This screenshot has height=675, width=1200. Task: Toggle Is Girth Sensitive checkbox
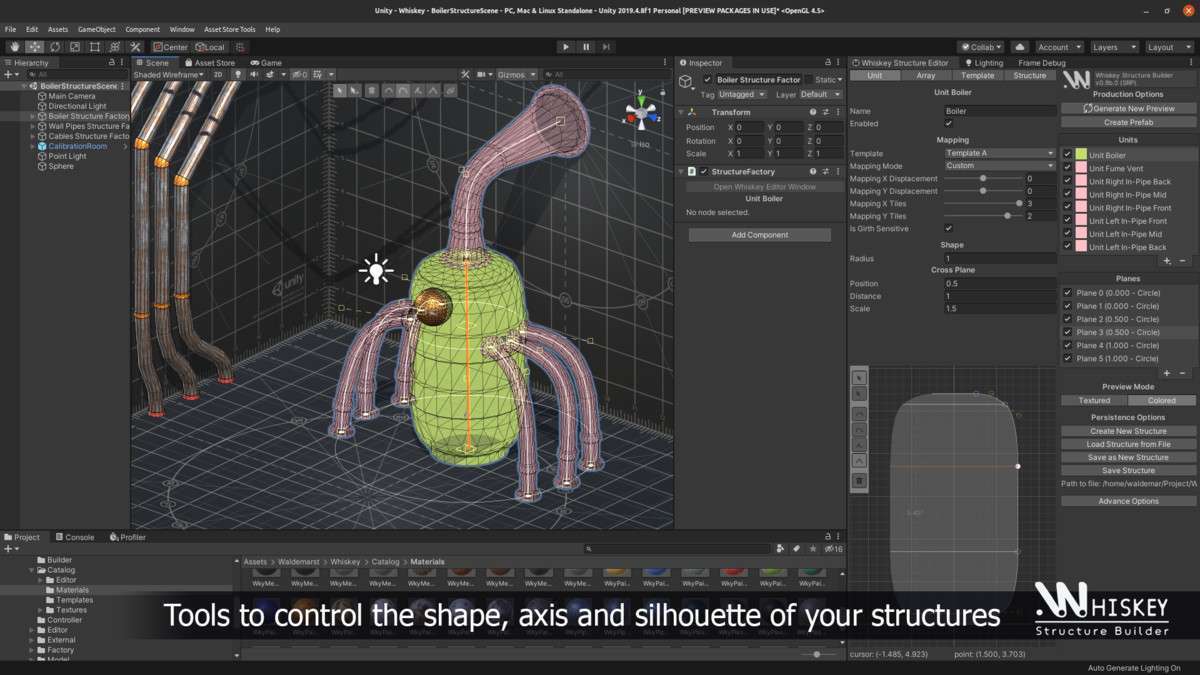pos(949,228)
